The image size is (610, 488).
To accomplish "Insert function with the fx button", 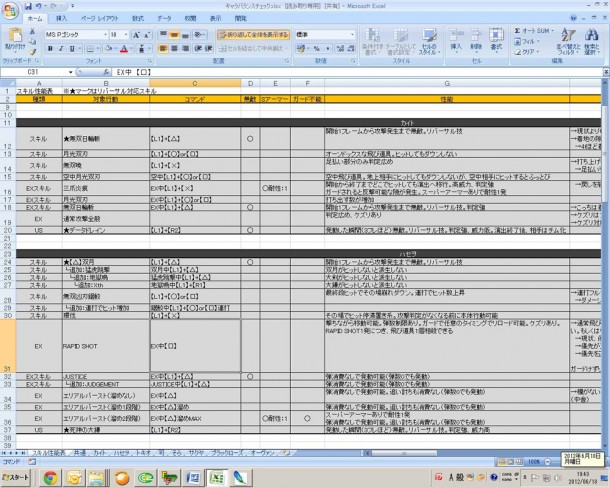I will pos(106,72).
